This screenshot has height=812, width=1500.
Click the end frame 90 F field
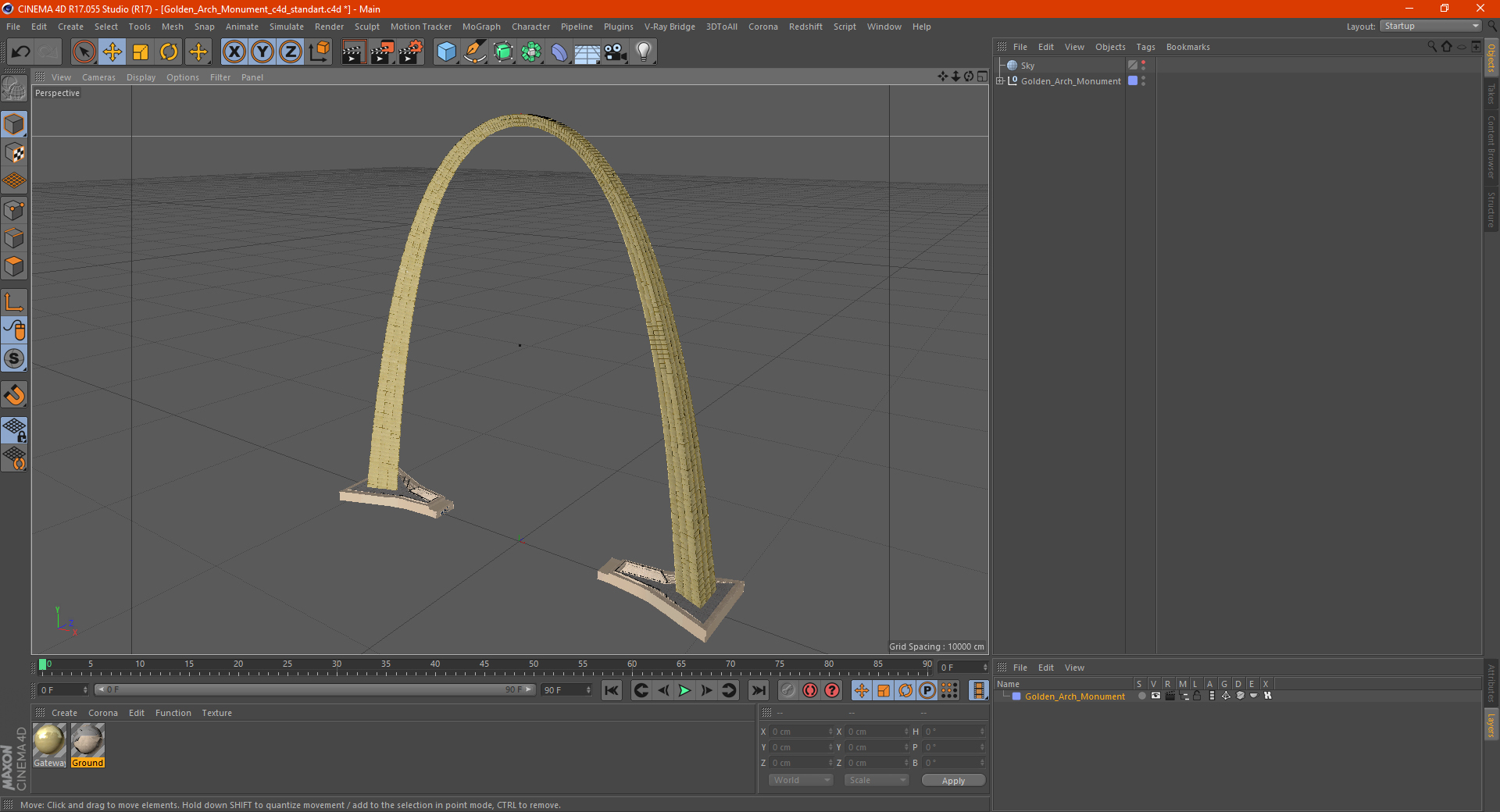pyautogui.click(x=567, y=690)
